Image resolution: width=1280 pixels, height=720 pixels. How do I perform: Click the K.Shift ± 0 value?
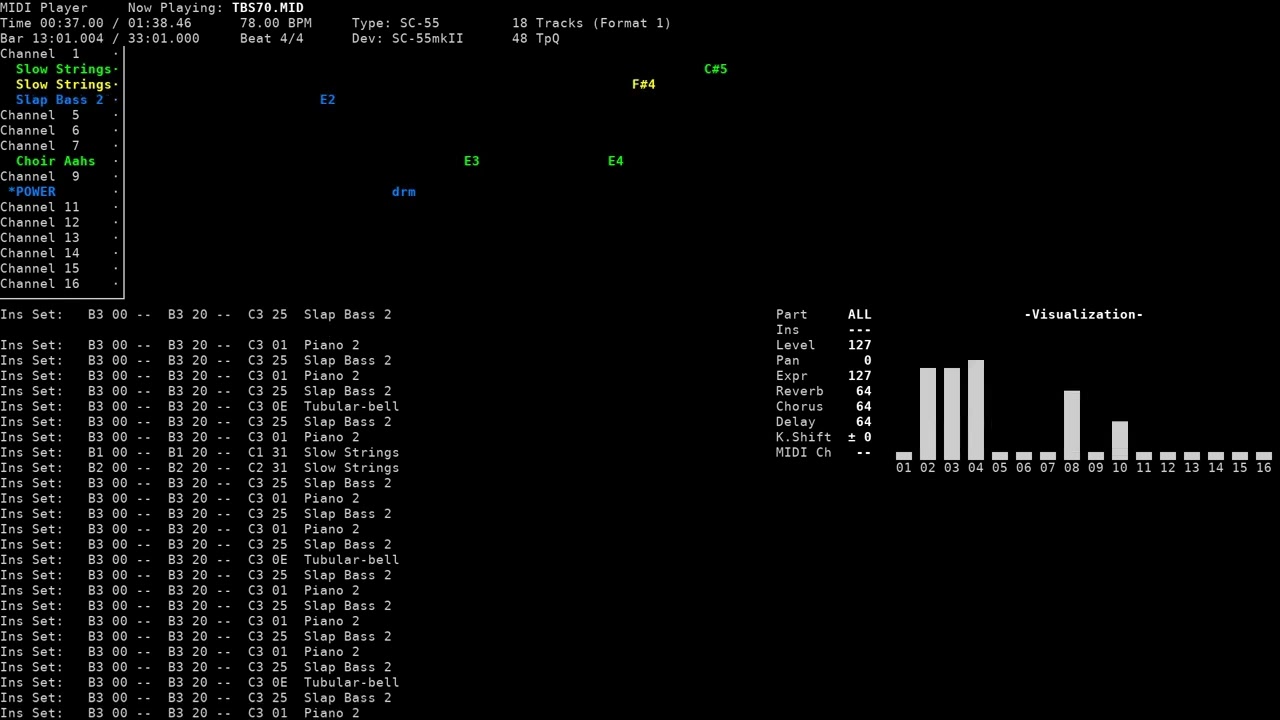pyautogui.click(x=860, y=437)
